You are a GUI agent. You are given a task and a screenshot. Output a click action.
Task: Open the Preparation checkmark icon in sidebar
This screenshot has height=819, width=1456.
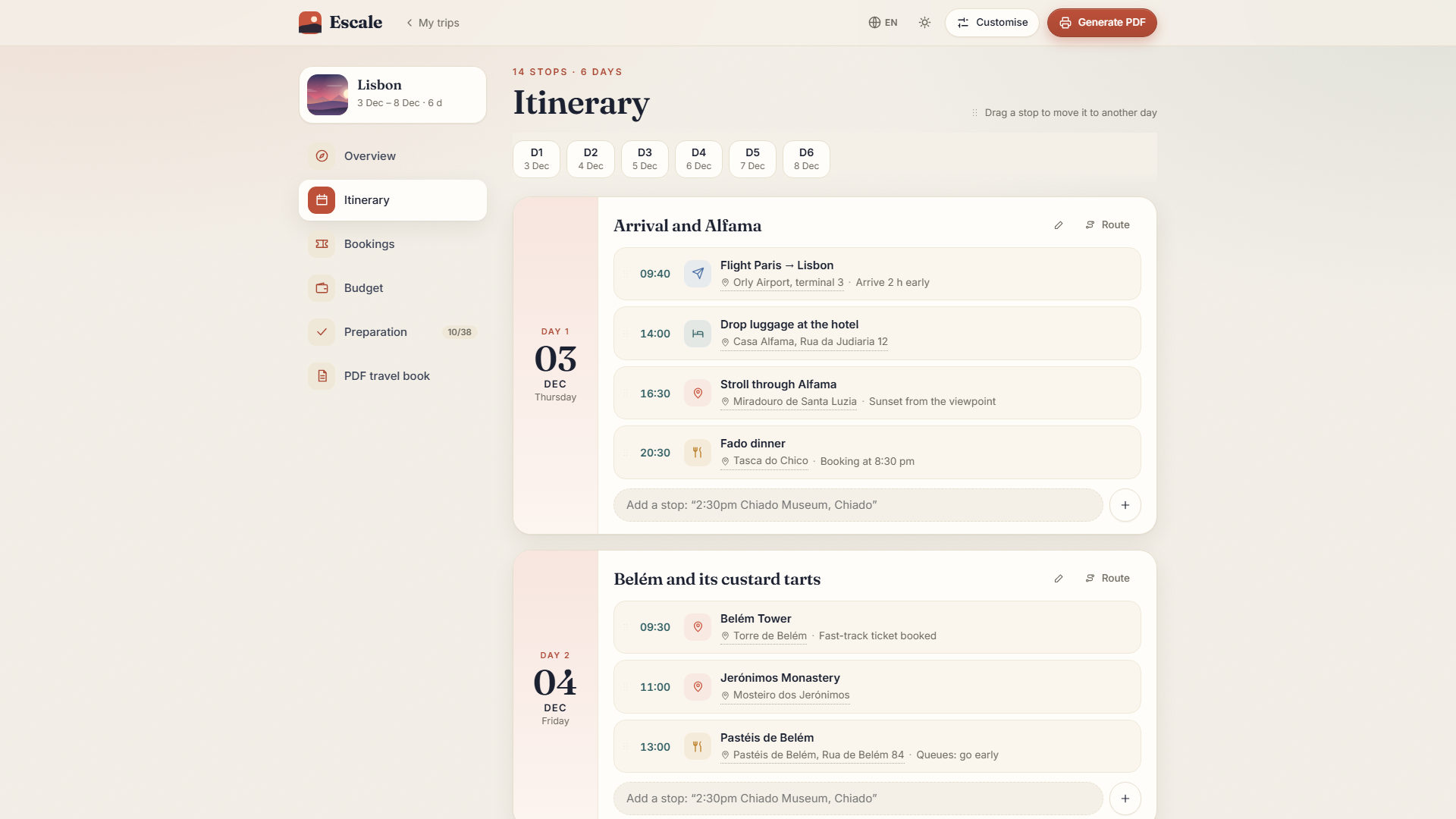tap(322, 332)
